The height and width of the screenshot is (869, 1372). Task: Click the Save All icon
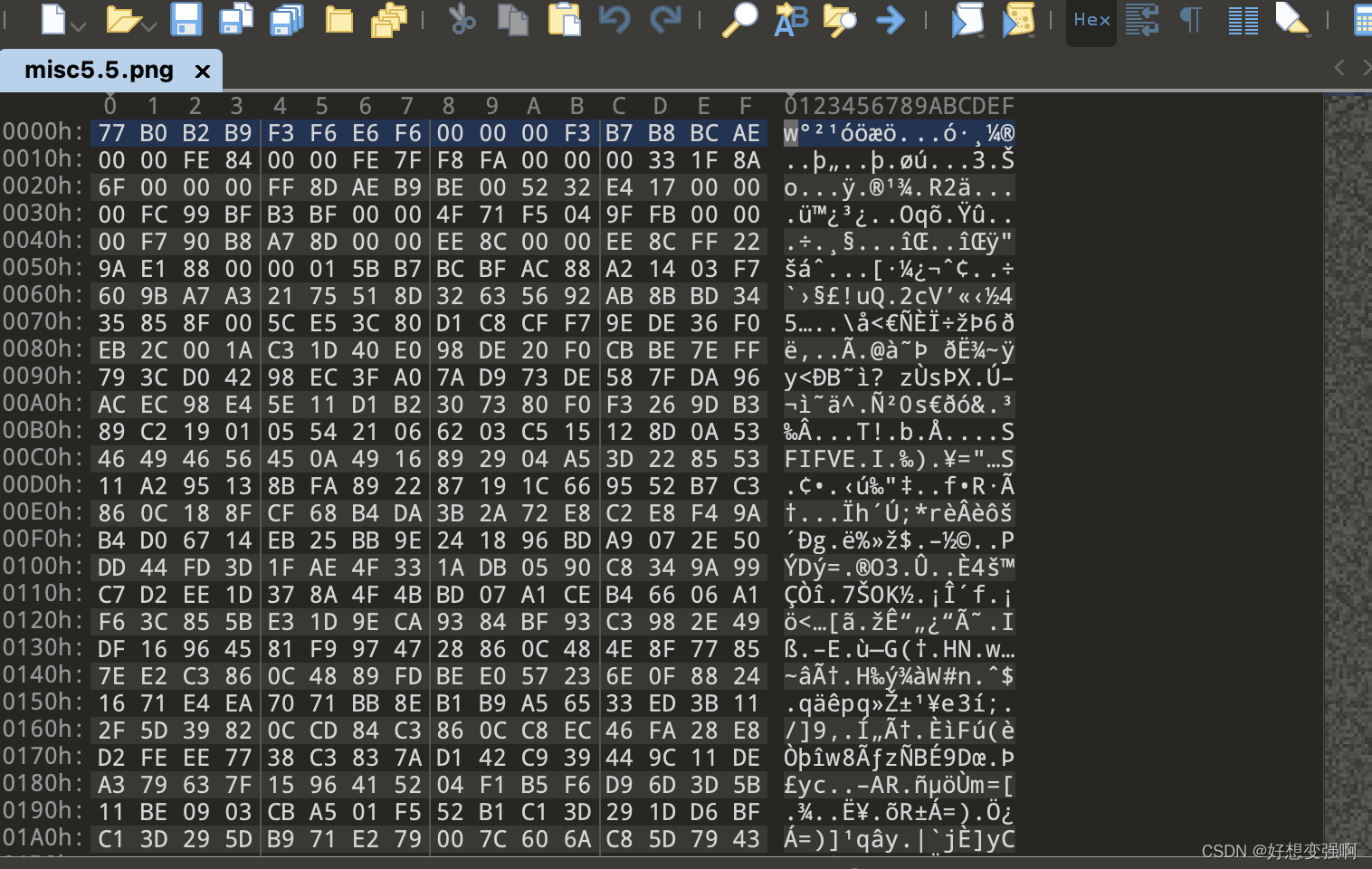pyautogui.click(x=288, y=19)
